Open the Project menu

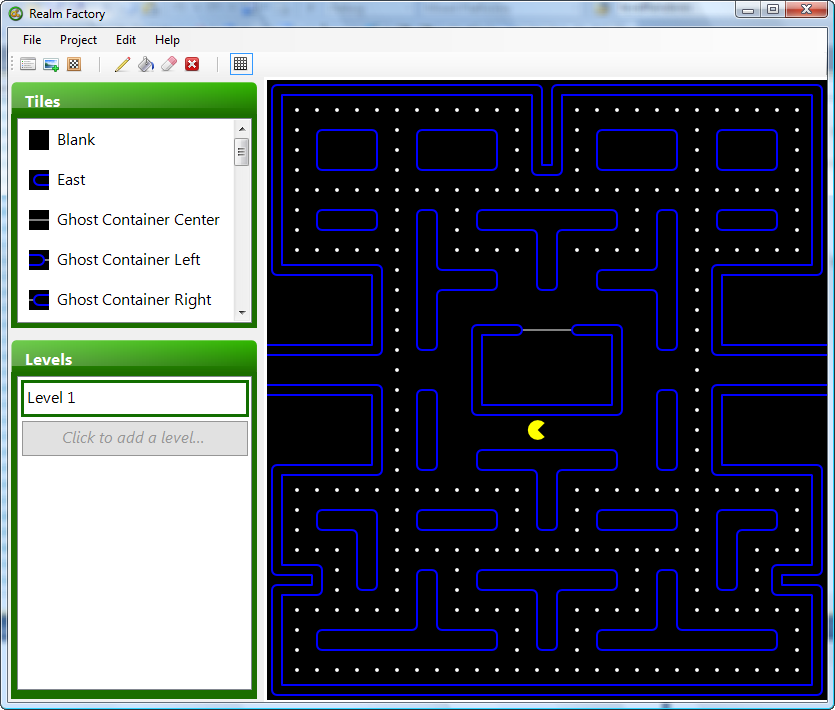(x=78, y=40)
